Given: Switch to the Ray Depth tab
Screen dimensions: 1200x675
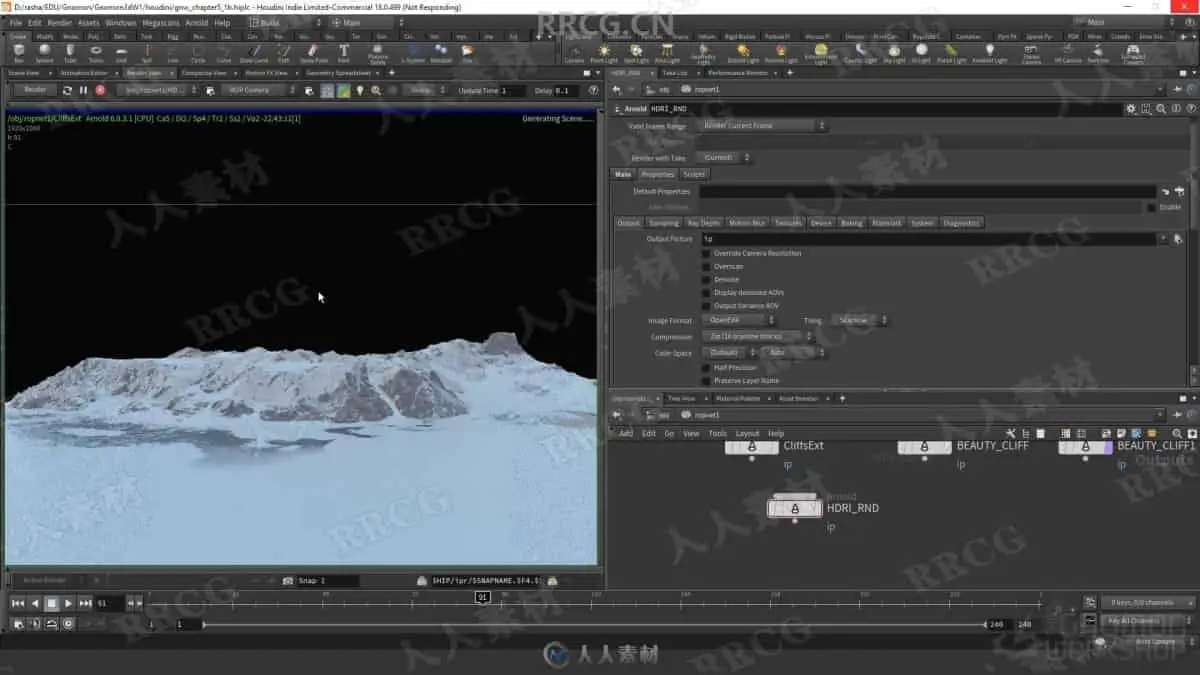Looking at the screenshot, I should pos(703,223).
